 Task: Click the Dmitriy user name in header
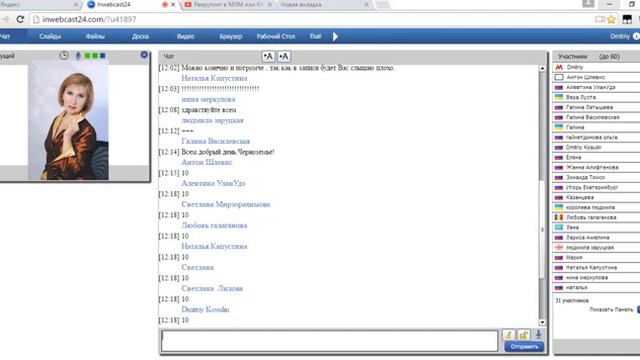(x=620, y=36)
